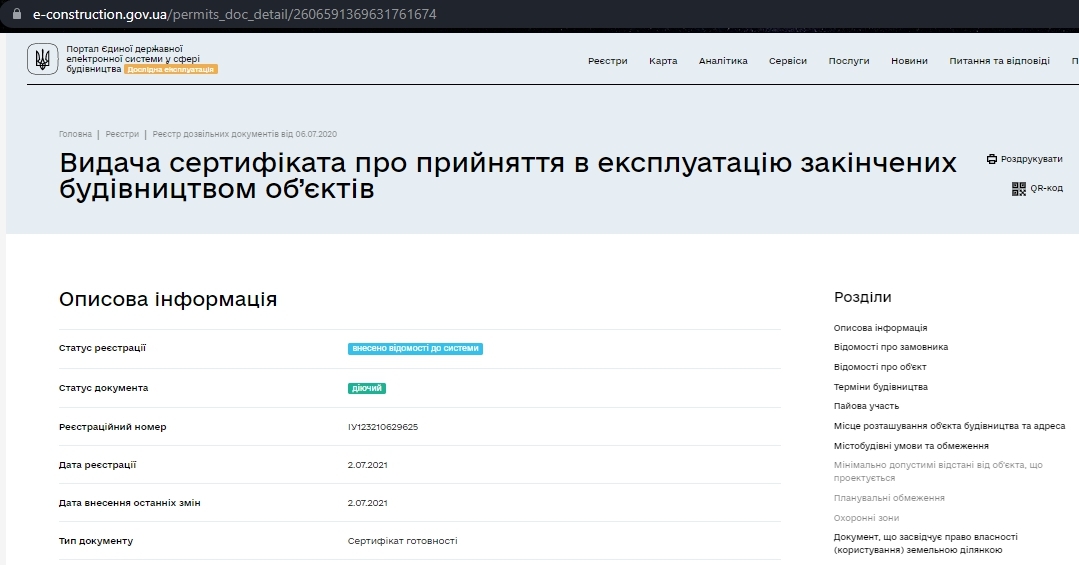
Task: Click Мінімально допустимі відстані sidebar entry
Action: click(x=938, y=471)
